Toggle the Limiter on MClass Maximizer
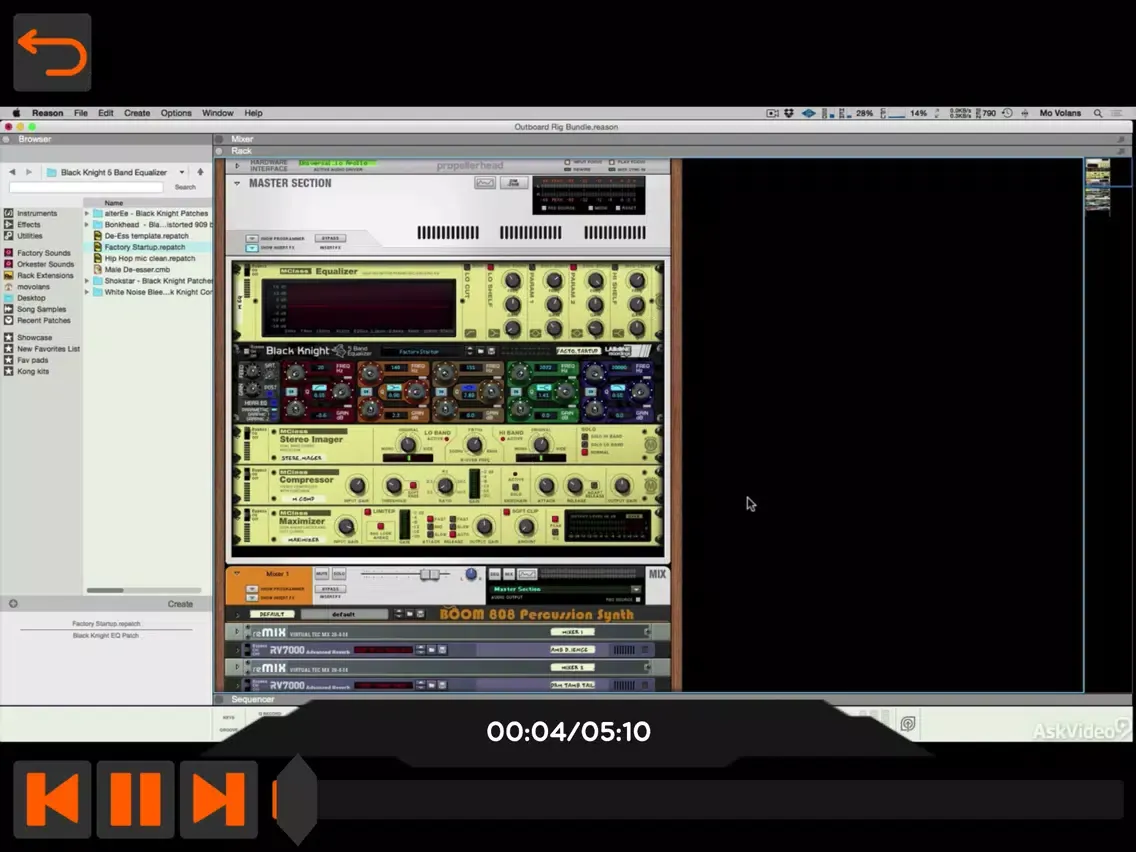 pos(368,512)
